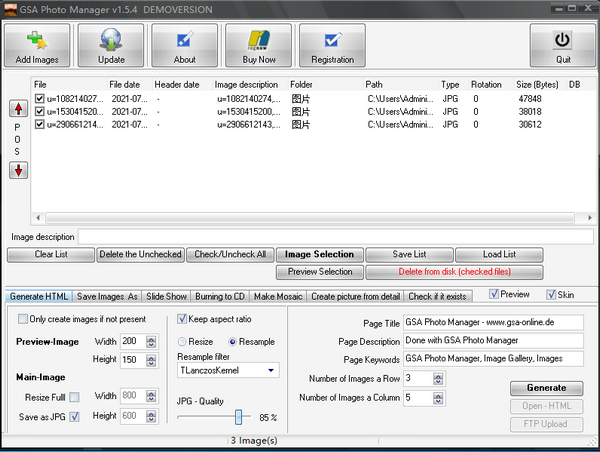Open the About dialog icon
This screenshot has height=452, width=600.
(185, 41)
